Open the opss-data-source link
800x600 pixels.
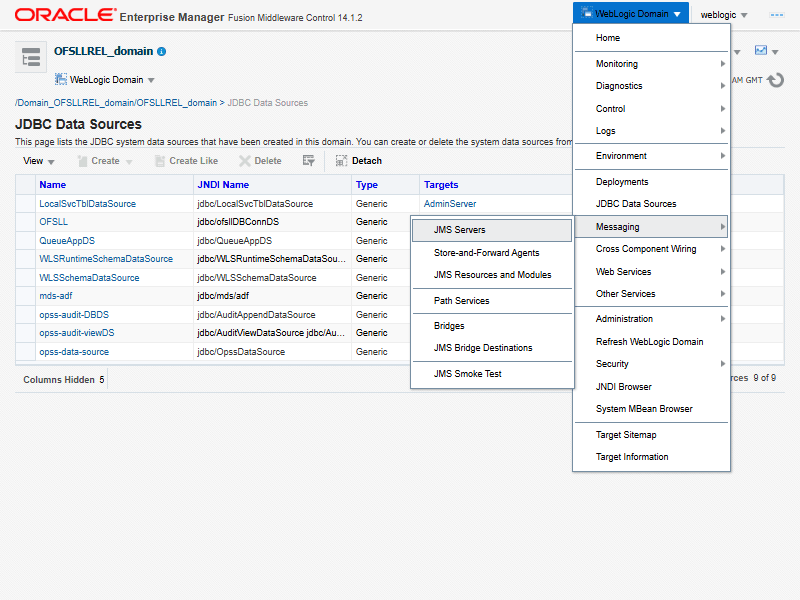pos(74,352)
